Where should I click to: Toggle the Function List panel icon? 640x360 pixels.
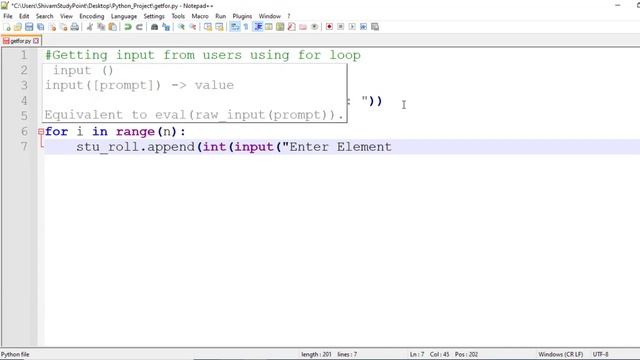[x=291, y=27]
